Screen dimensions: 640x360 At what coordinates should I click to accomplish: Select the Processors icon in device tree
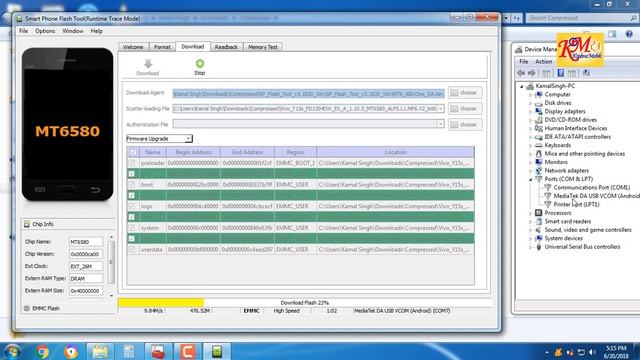click(539, 213)
